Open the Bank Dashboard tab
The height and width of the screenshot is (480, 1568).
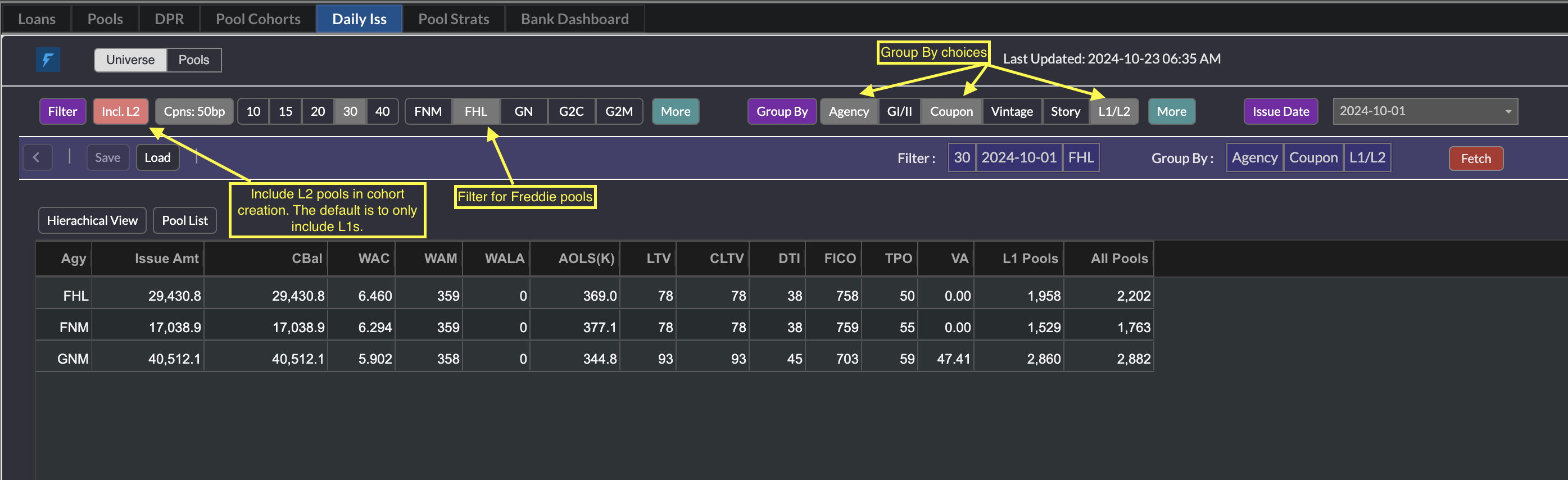574,19
